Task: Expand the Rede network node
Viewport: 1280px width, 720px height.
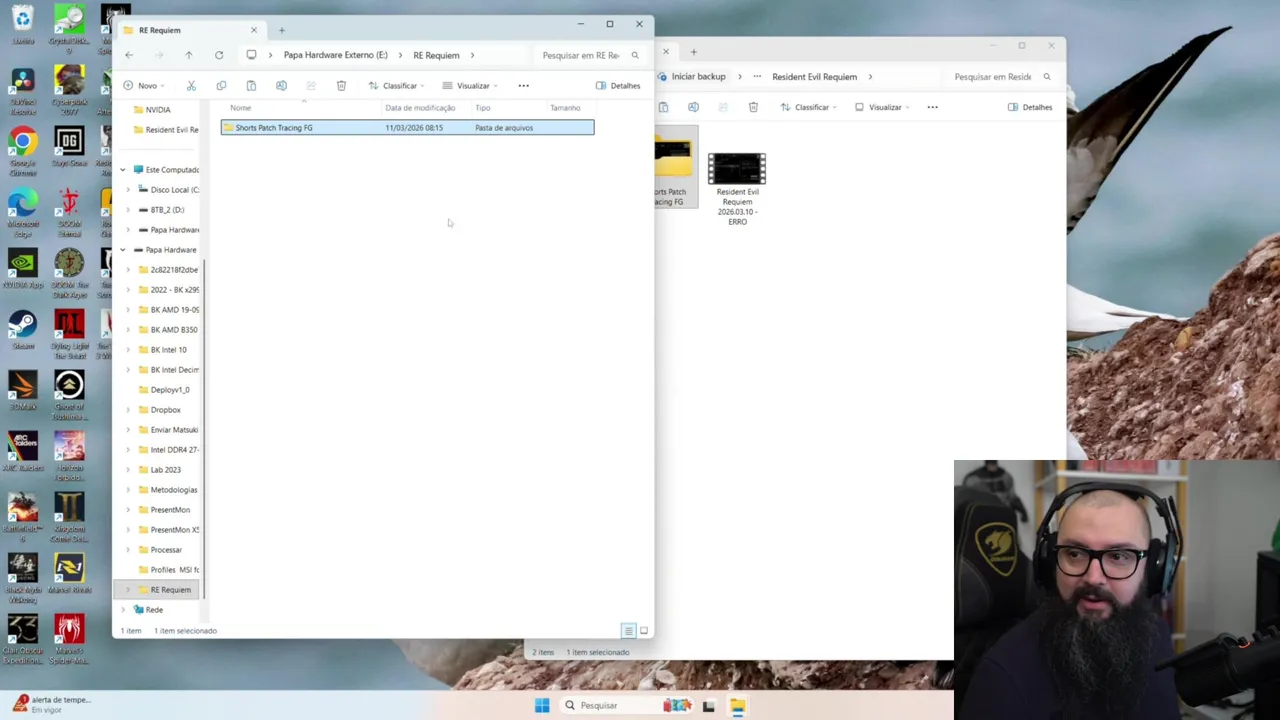Action: point(123,610)
